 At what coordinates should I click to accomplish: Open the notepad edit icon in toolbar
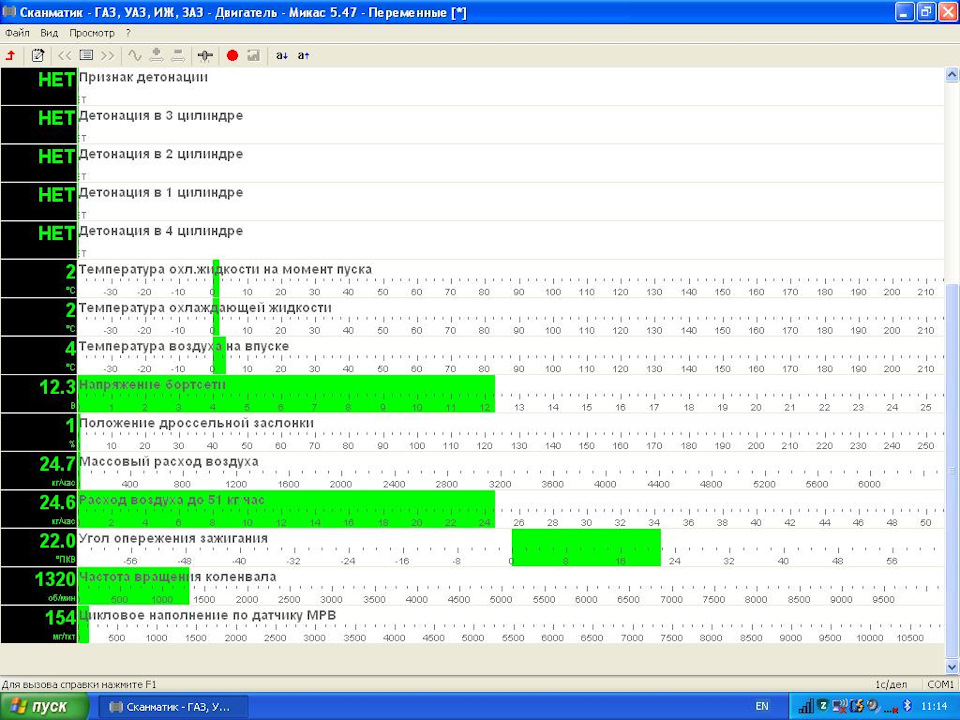tap(37, 56)
